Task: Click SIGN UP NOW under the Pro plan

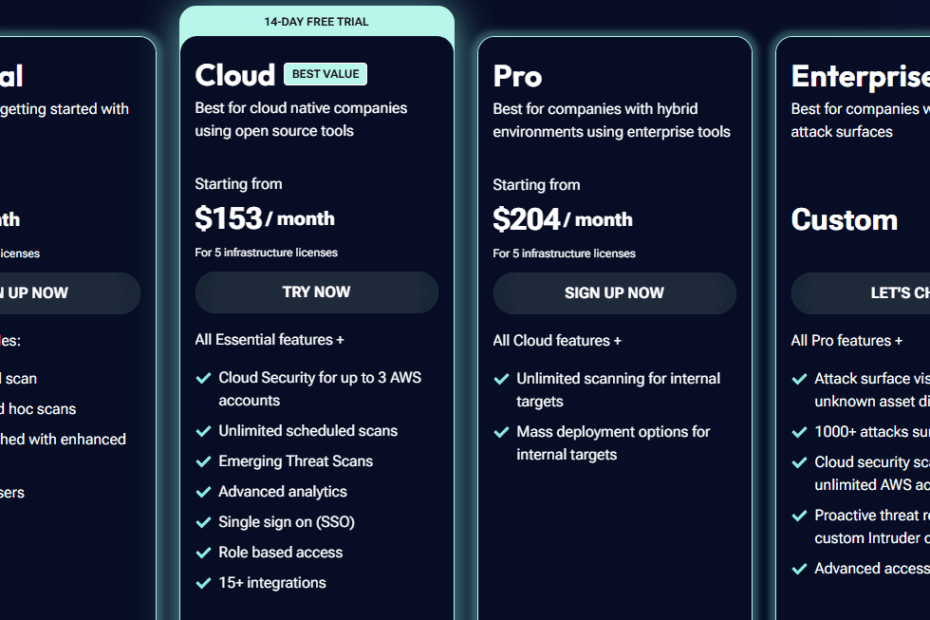Action: 614,293
